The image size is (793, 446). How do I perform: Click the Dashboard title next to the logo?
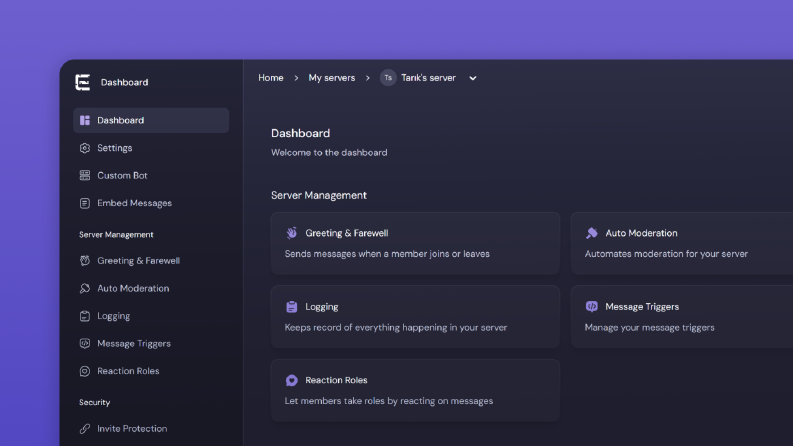coord(124,82)
